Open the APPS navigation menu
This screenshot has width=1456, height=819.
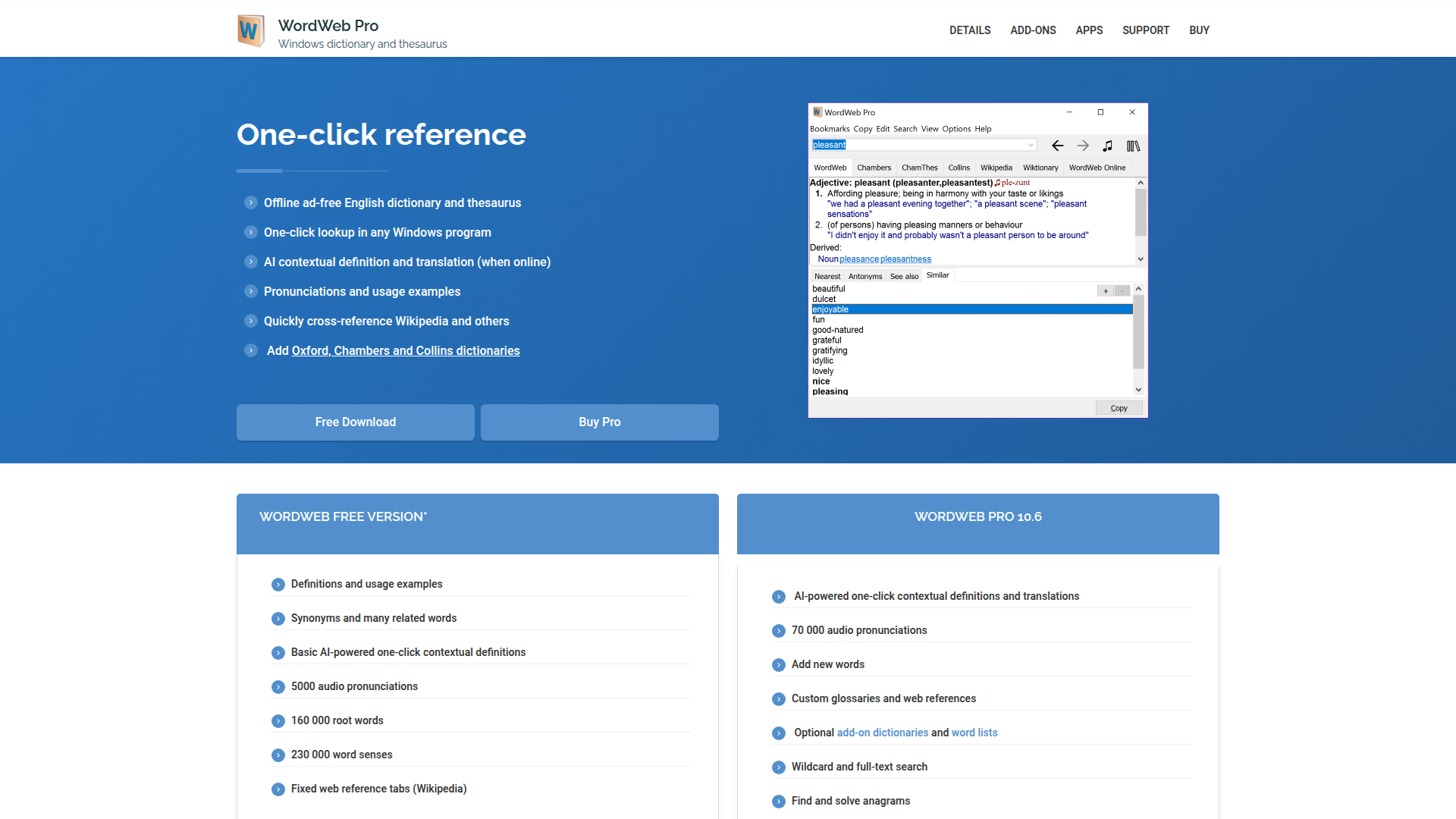(1089, 30)
